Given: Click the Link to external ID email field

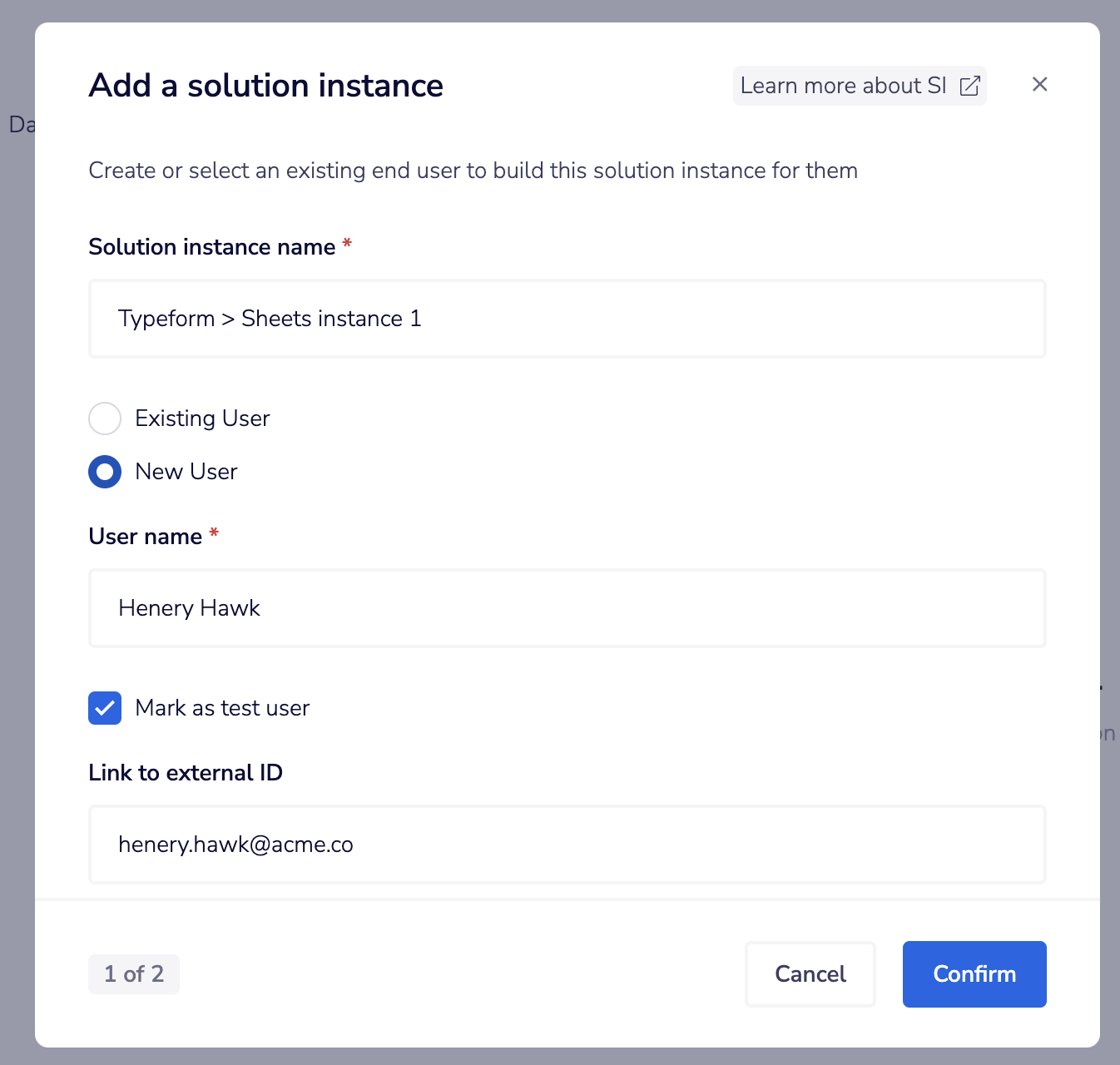Looking at the screenshot, I should tap(567, 845).
